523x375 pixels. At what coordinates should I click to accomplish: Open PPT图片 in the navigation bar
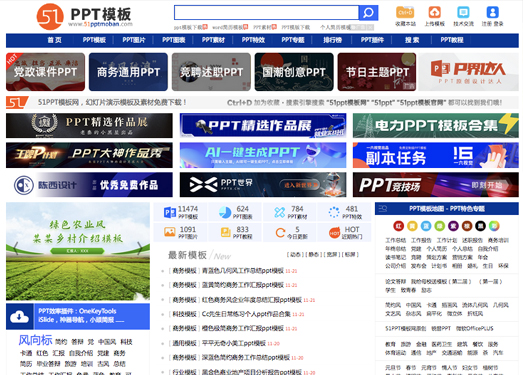tap(134, 40)
